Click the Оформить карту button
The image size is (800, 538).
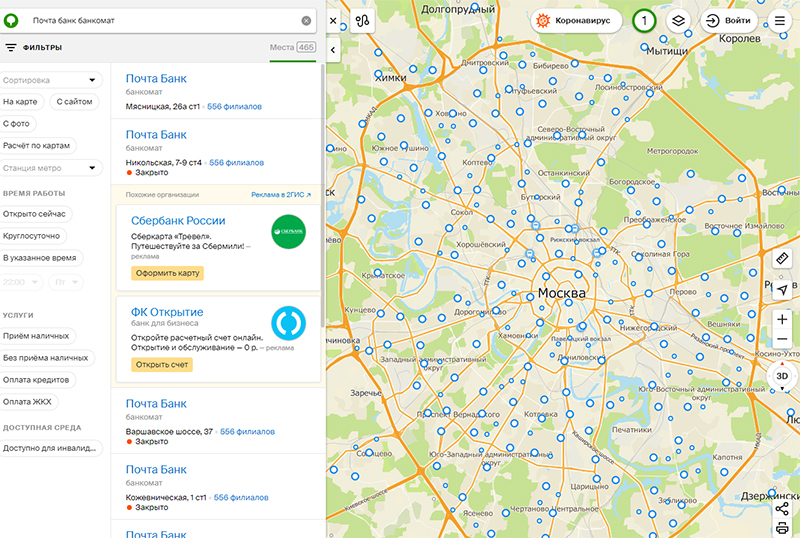[x=167, y=273]
